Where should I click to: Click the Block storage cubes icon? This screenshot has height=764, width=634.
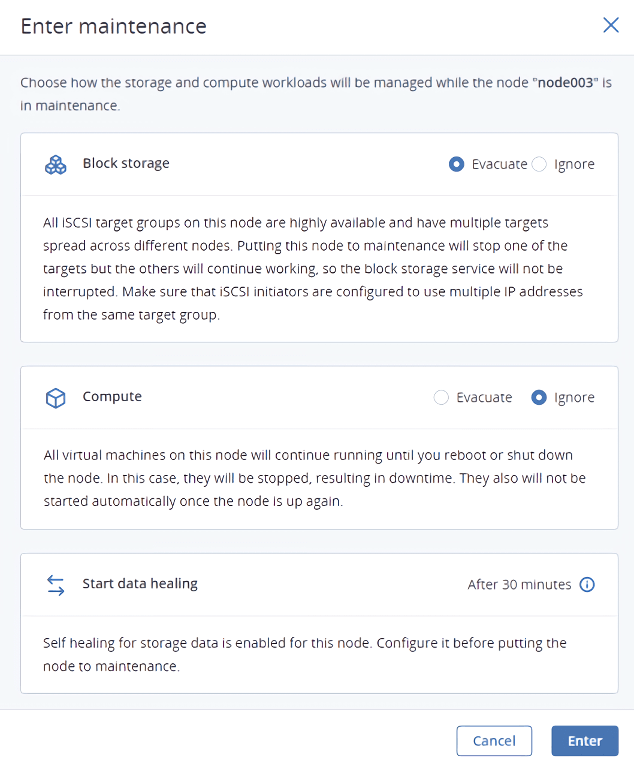56,164
